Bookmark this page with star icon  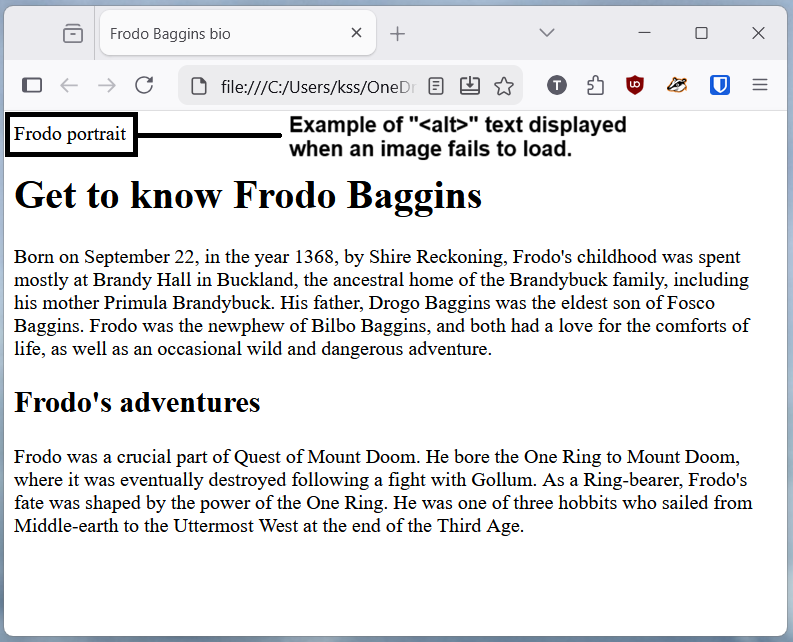504,86
